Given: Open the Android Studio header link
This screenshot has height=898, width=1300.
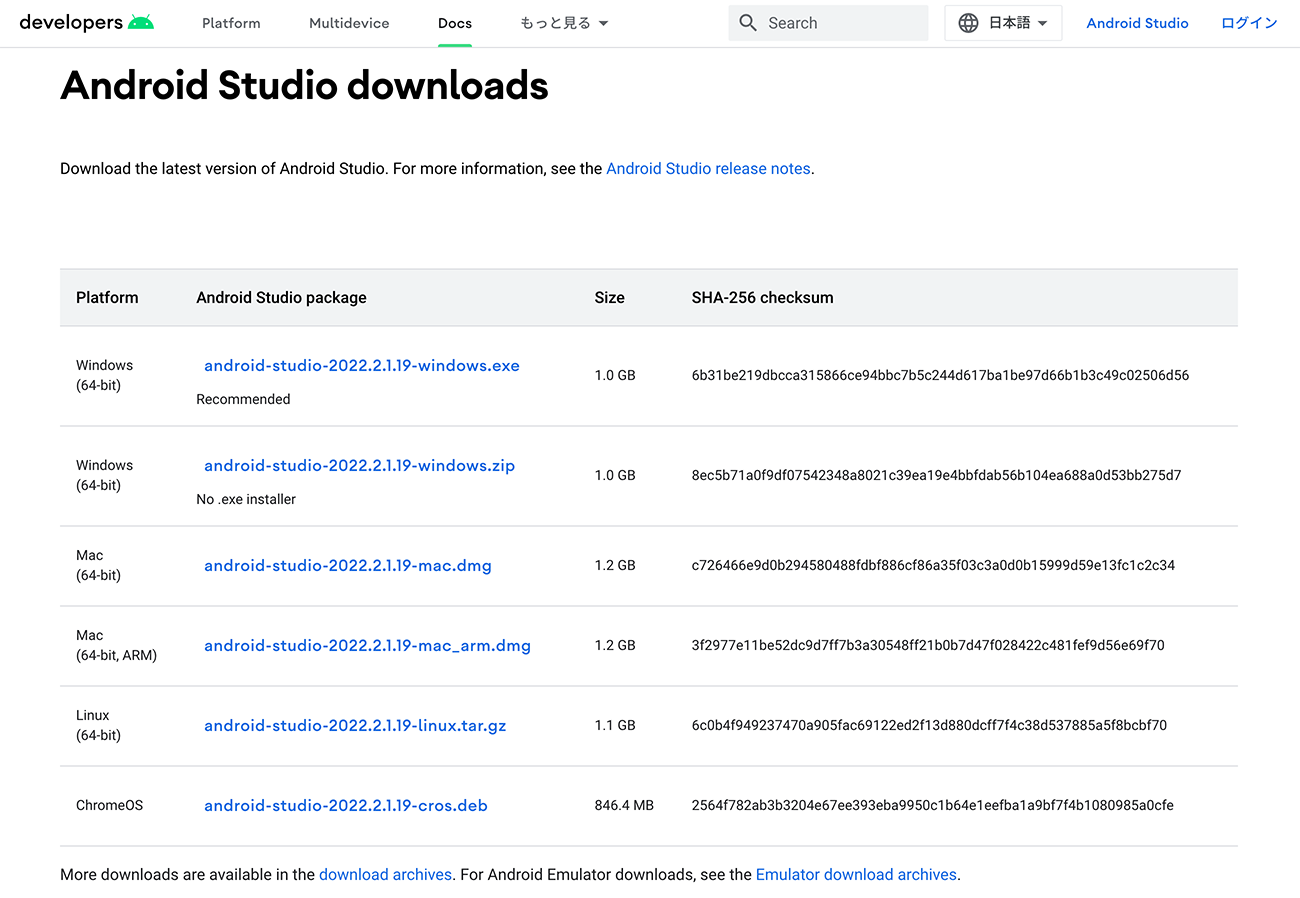Looking at the screenshot, I should pos(1137,23).
